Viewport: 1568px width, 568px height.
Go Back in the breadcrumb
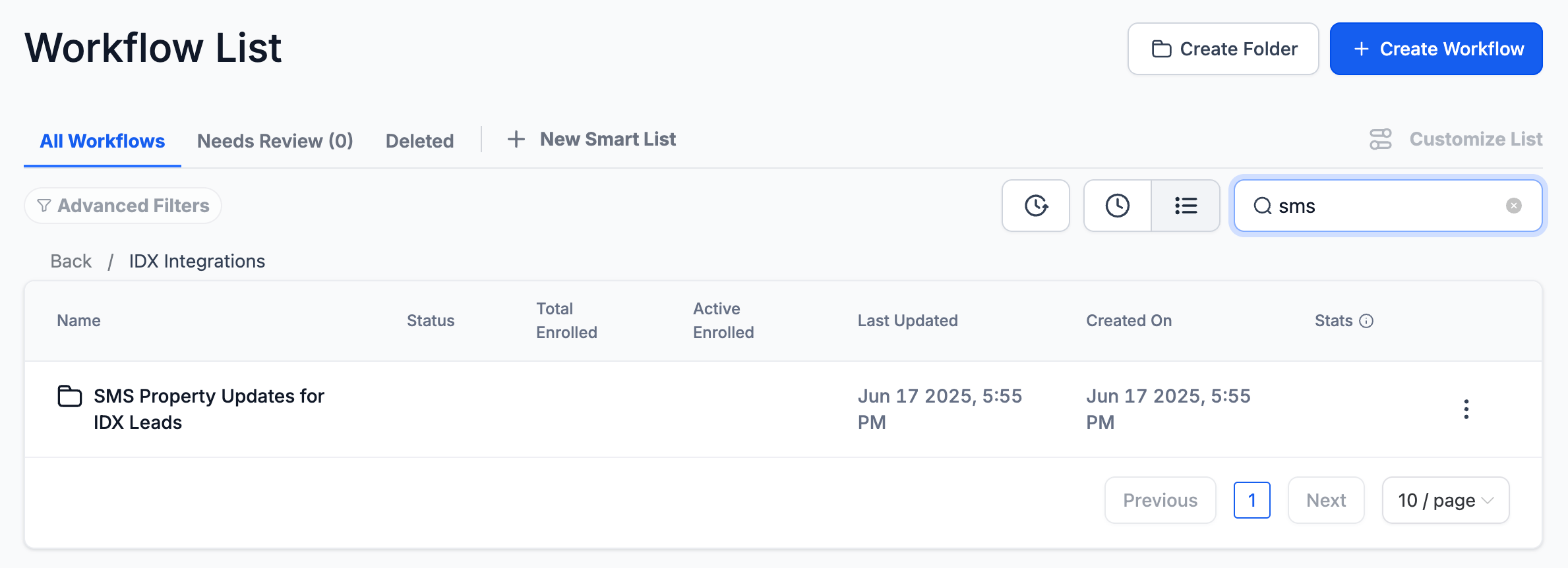71,261
